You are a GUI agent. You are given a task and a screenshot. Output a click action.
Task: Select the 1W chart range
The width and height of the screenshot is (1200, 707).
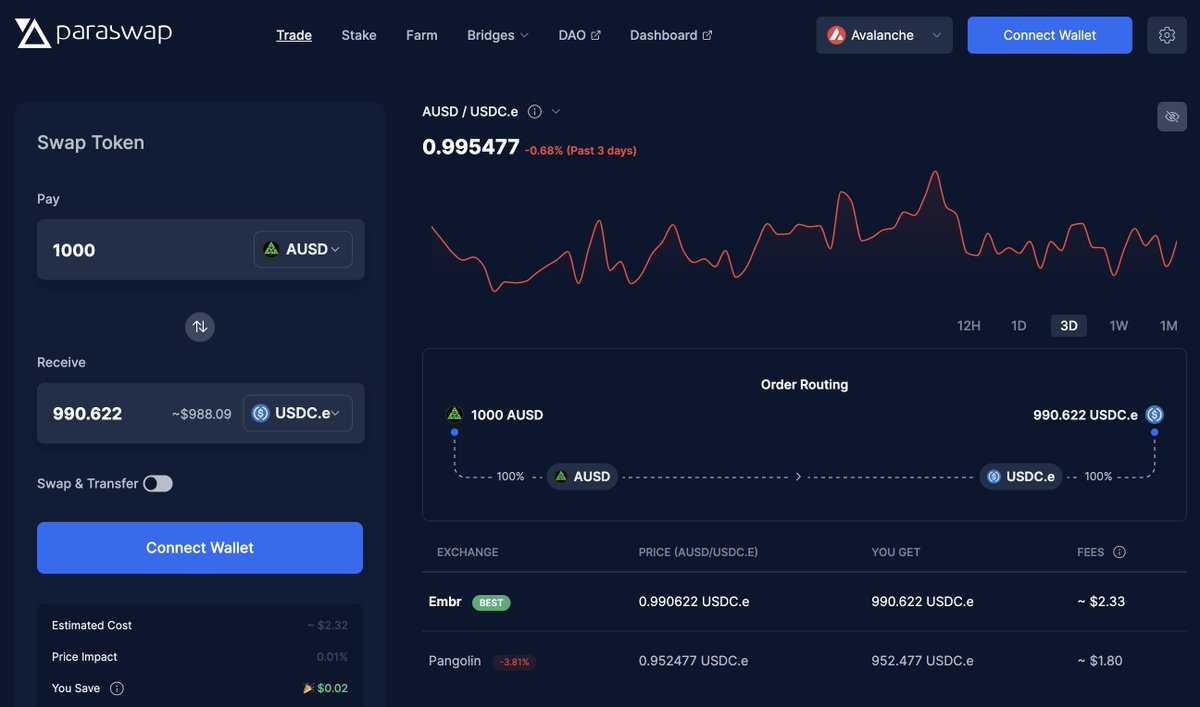1119,326
